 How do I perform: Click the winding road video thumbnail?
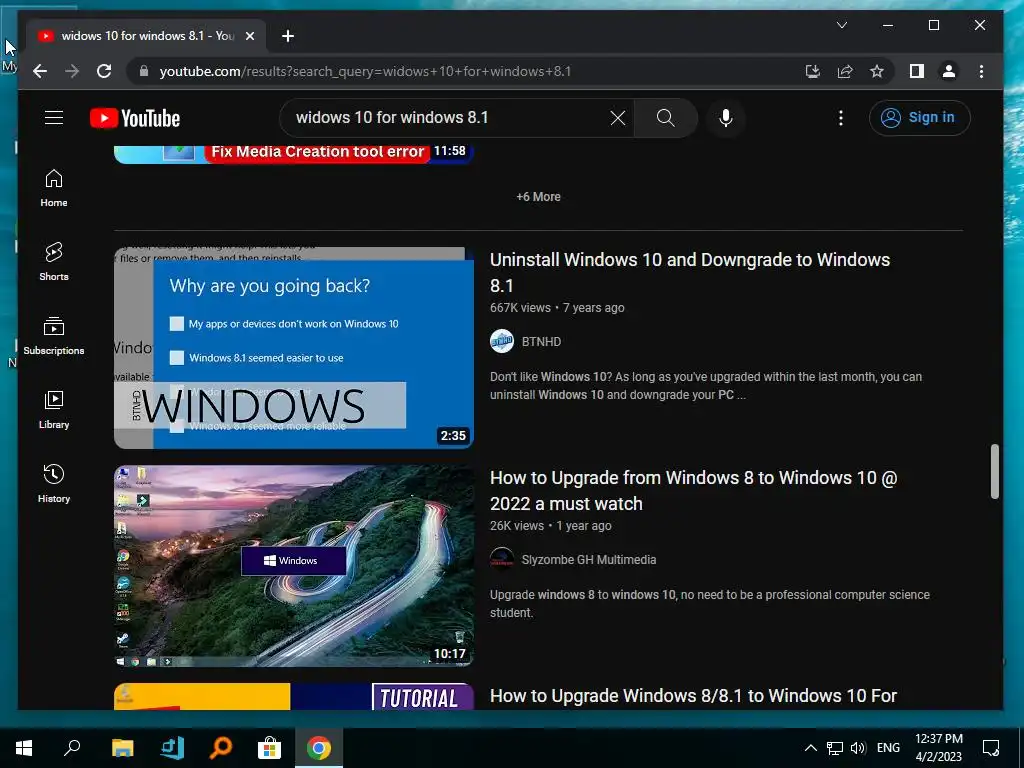(293, 566)
